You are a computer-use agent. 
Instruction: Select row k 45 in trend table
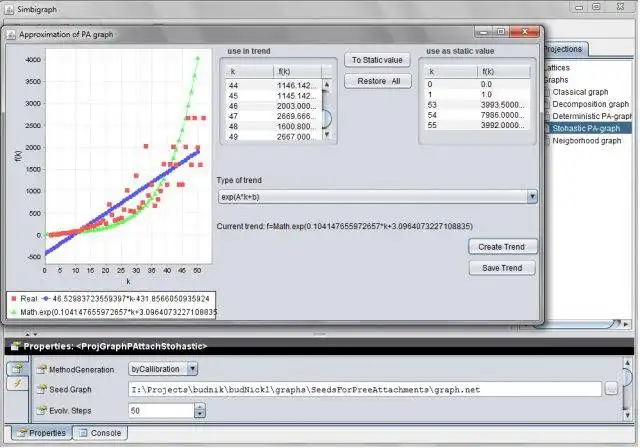273,96
